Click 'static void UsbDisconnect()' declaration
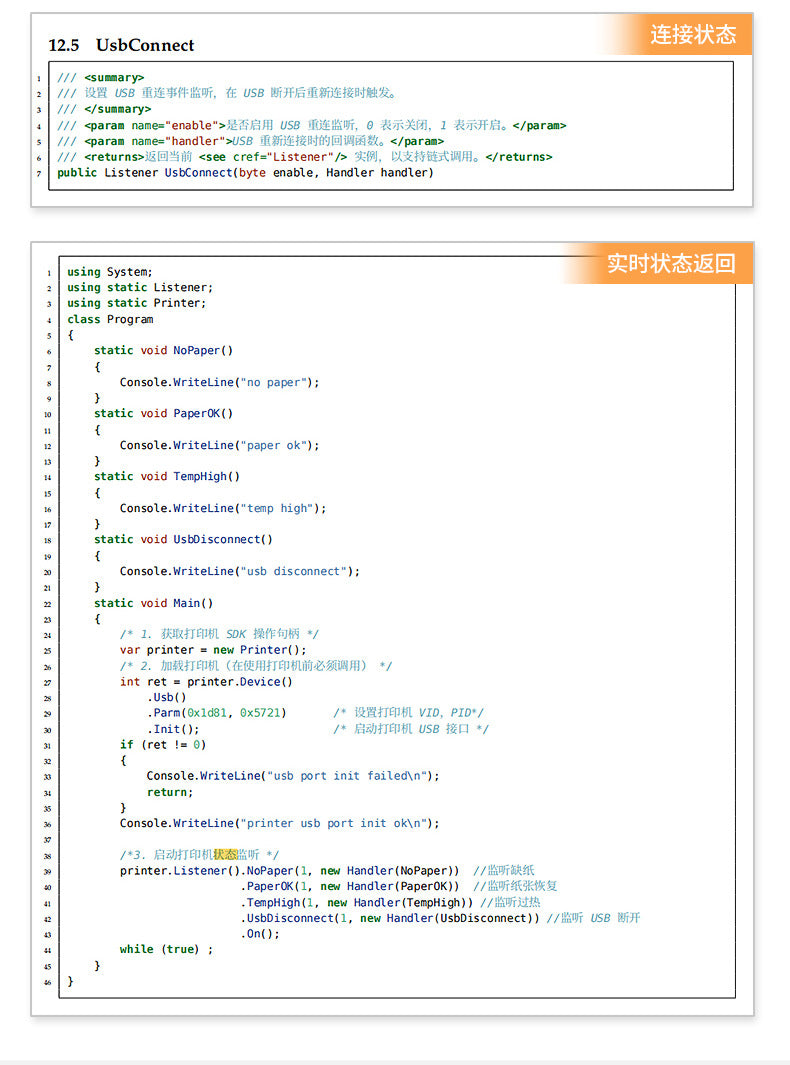 click(183, 539)
